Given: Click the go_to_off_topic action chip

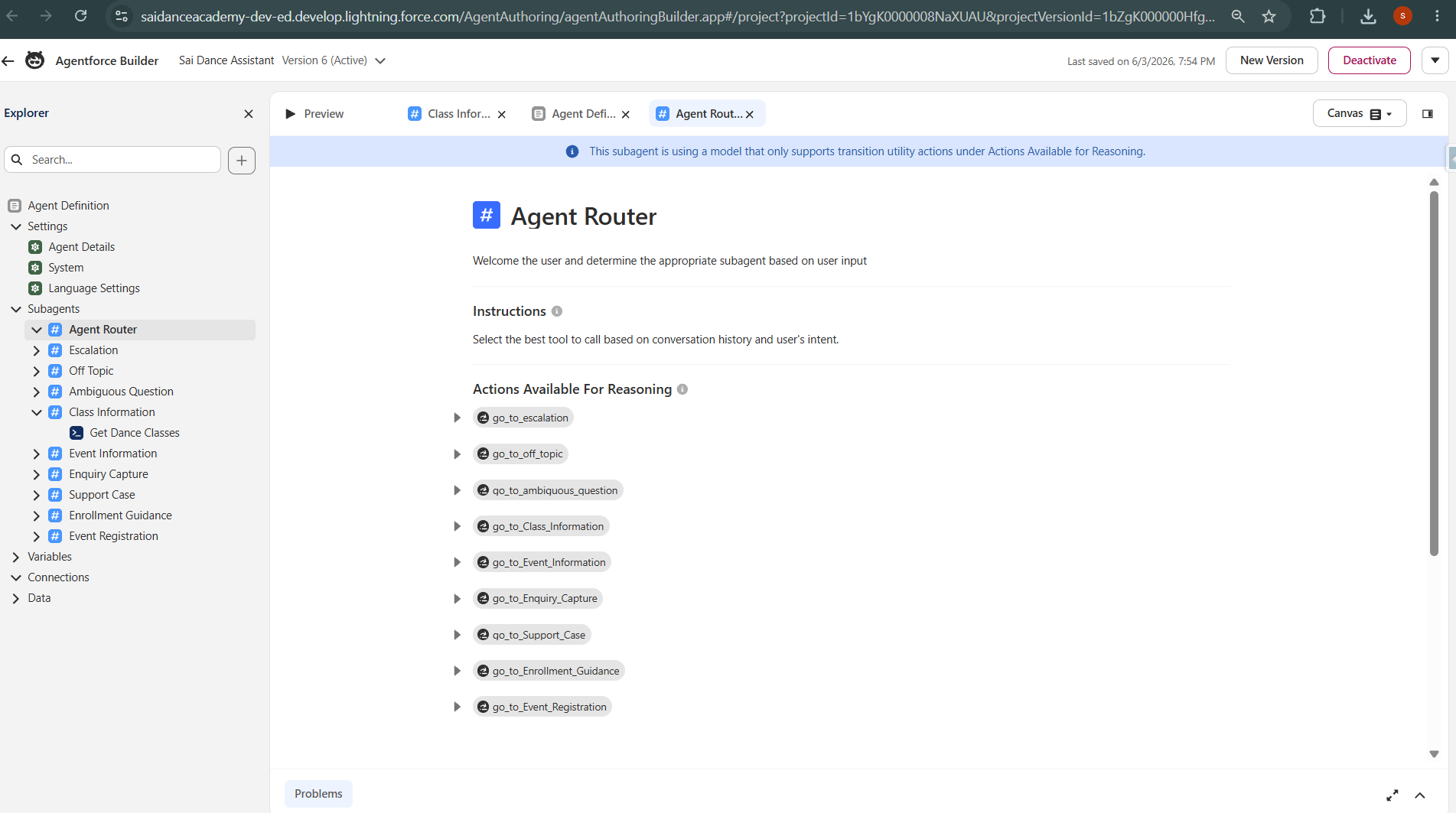Looking at the screenshot, I should click(x=520, y=454).
